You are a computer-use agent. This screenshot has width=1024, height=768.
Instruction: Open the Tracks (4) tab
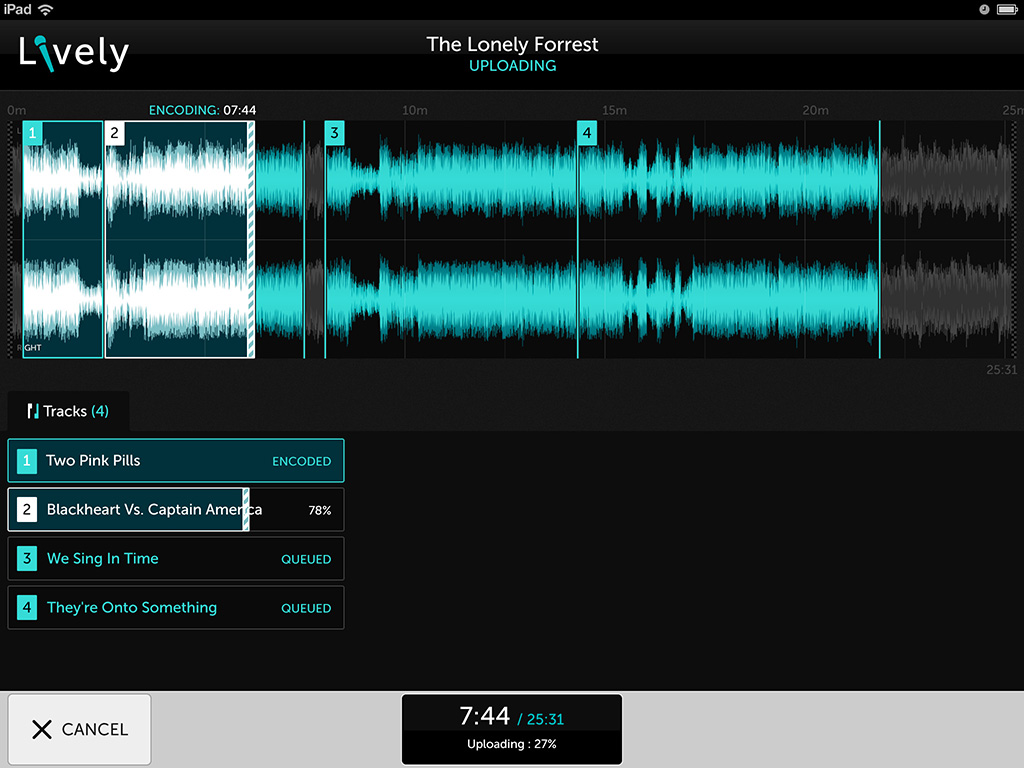pyautogui.click(x=68, y=411)
